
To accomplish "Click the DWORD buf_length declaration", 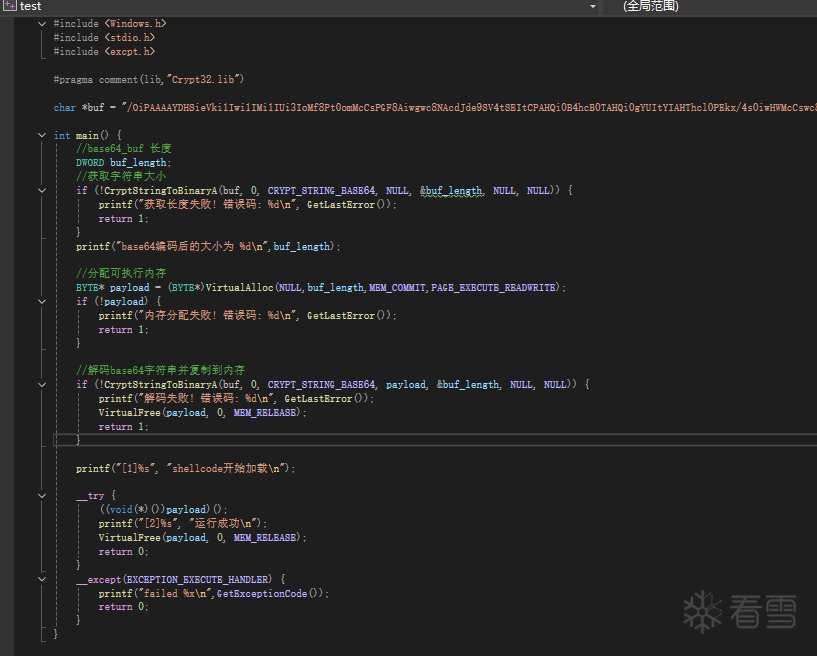I will click(x=123, y=163).
